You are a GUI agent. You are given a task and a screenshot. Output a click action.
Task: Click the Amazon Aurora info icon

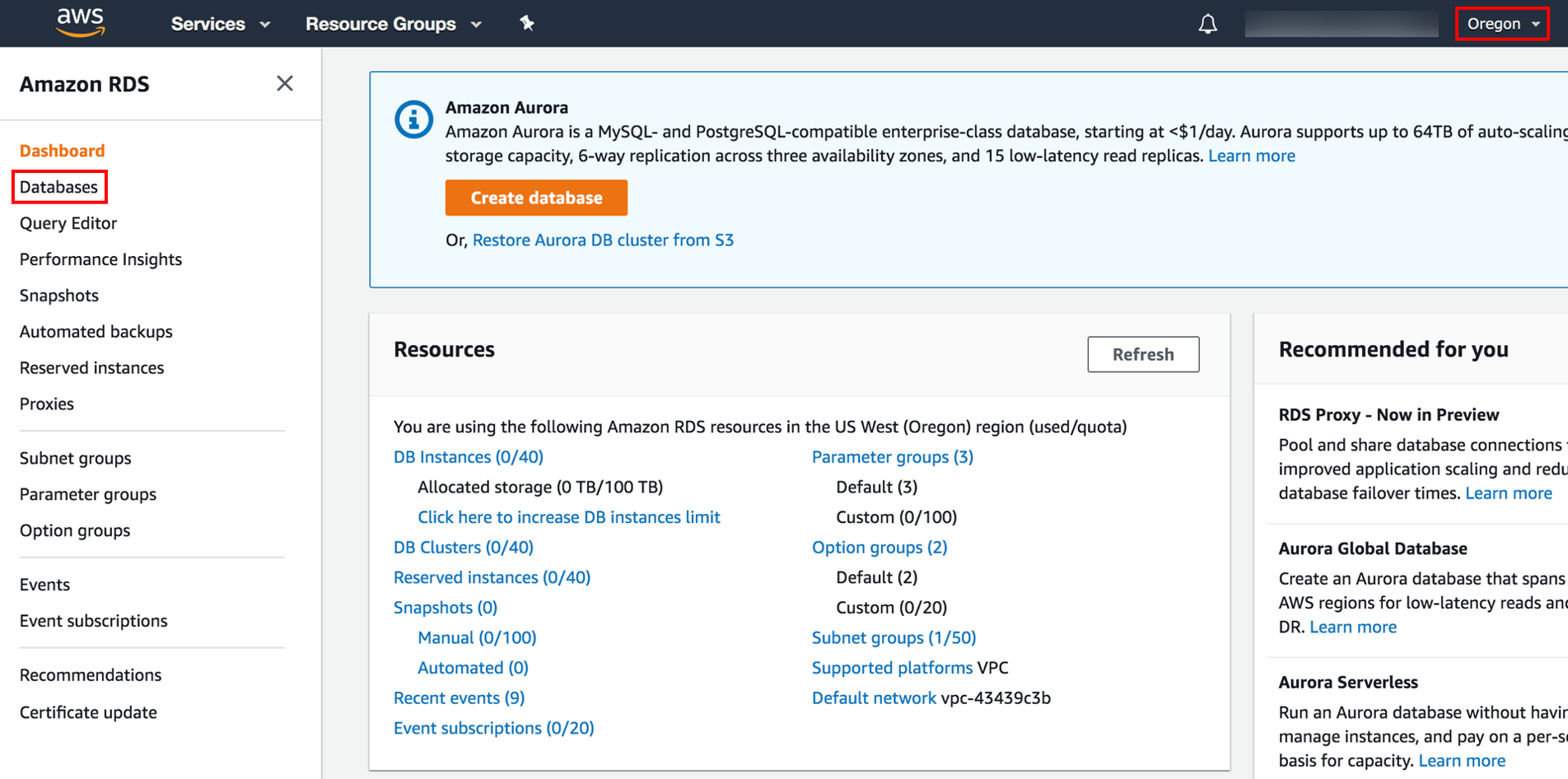tap(413, 119)
